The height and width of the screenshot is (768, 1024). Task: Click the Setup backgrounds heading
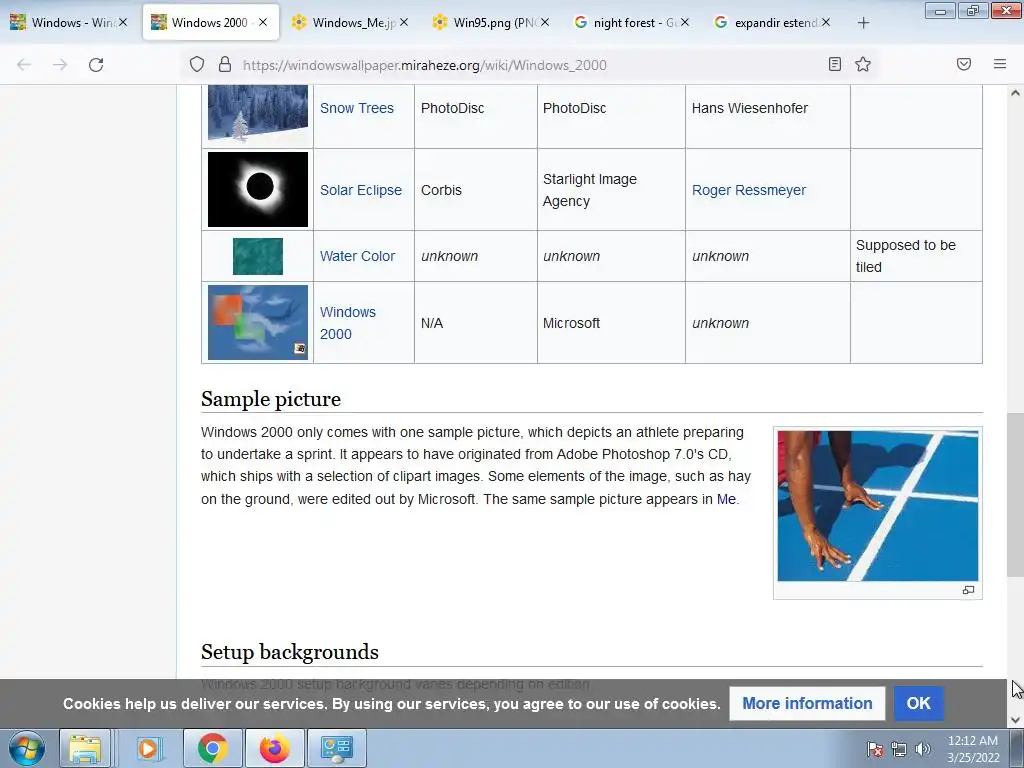point(290,651)
